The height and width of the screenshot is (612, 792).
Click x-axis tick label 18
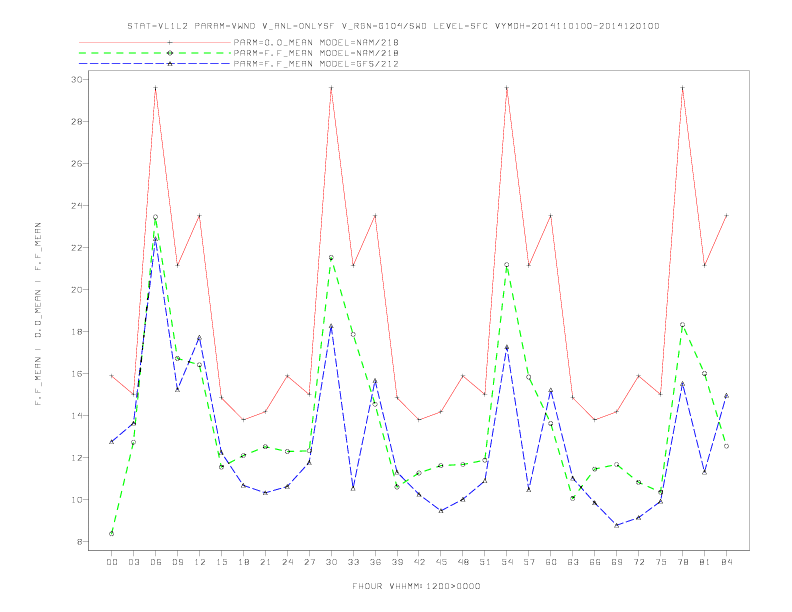(x=243, y=562)
